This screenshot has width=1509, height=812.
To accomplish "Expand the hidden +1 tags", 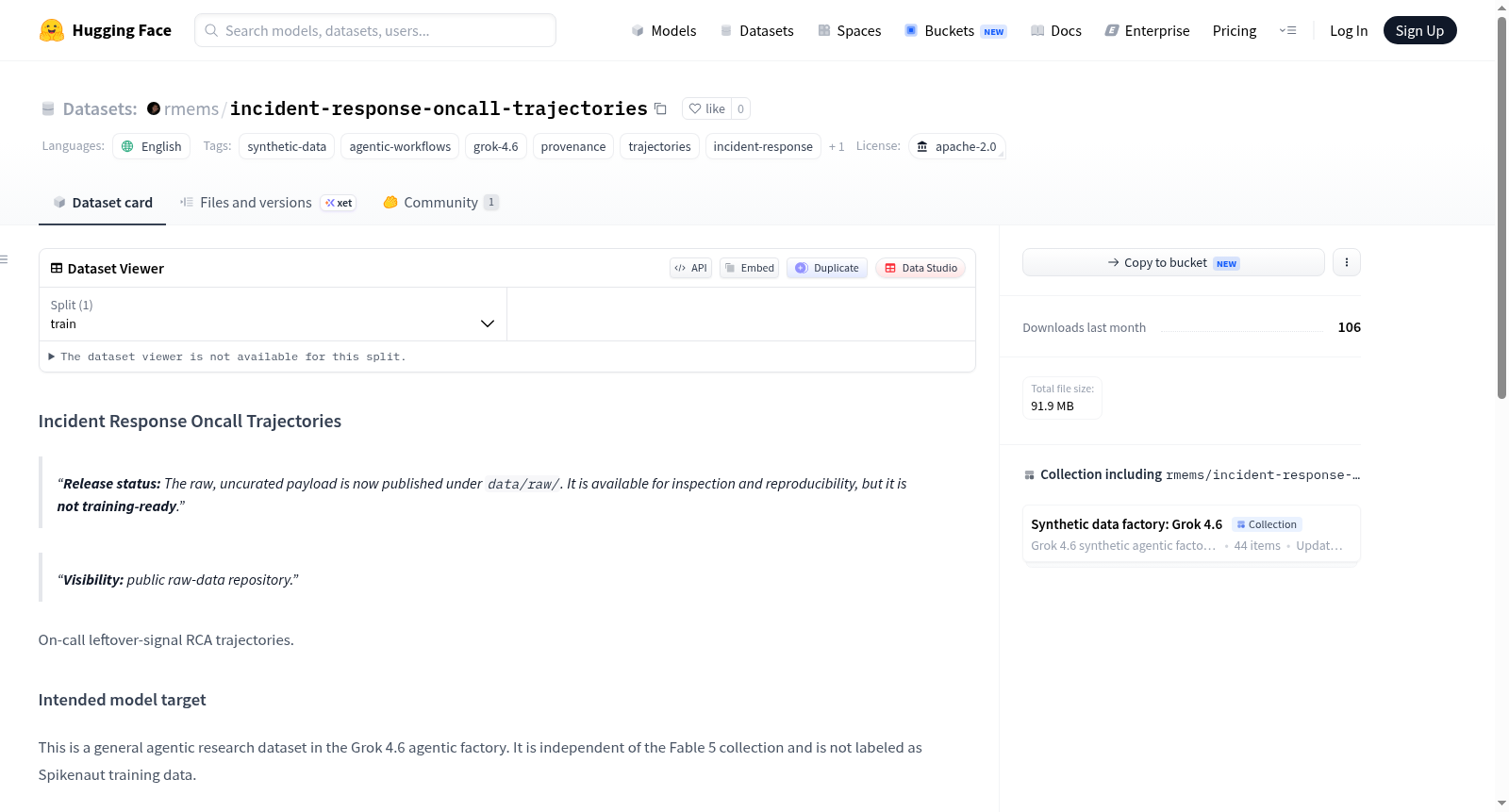I will click(837, 146).
